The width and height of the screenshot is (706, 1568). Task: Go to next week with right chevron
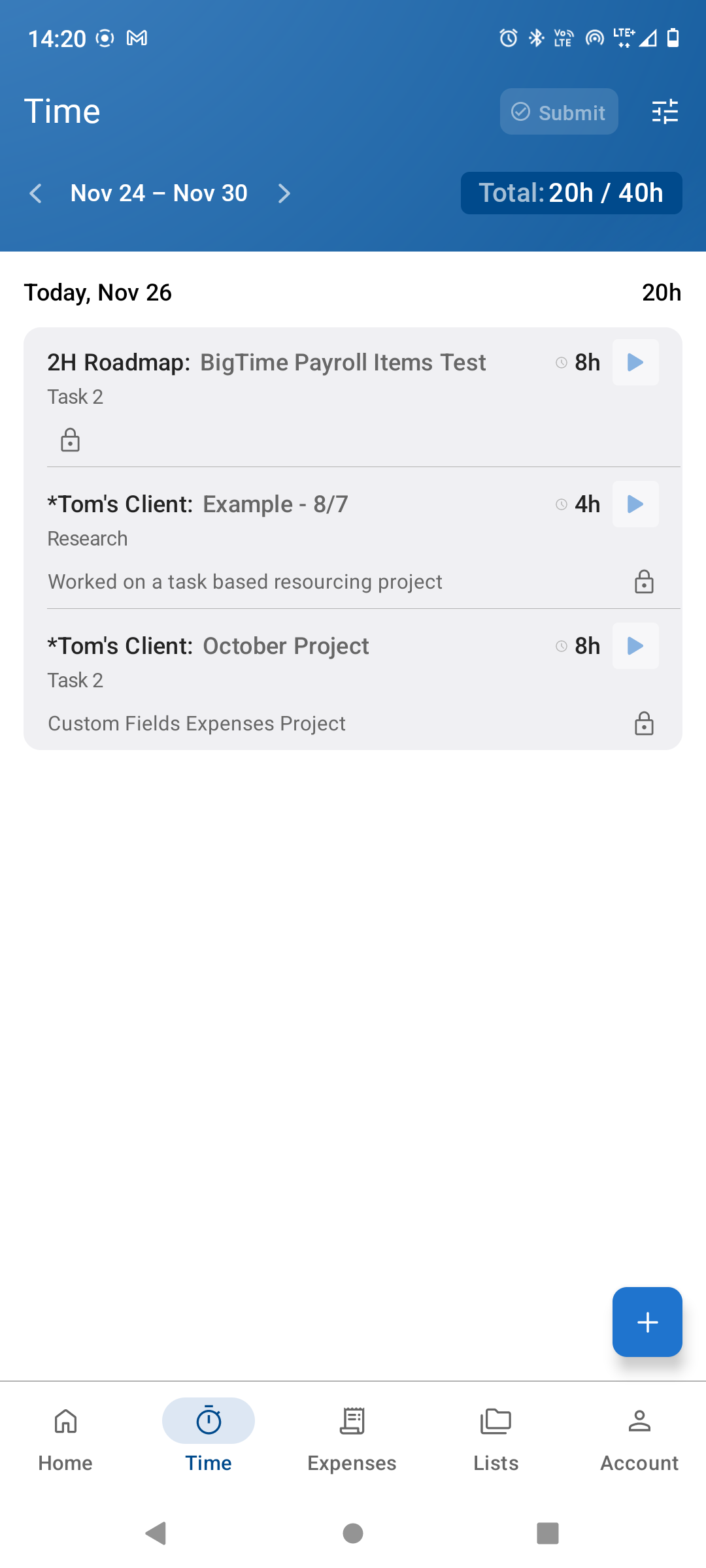[284, 193]
